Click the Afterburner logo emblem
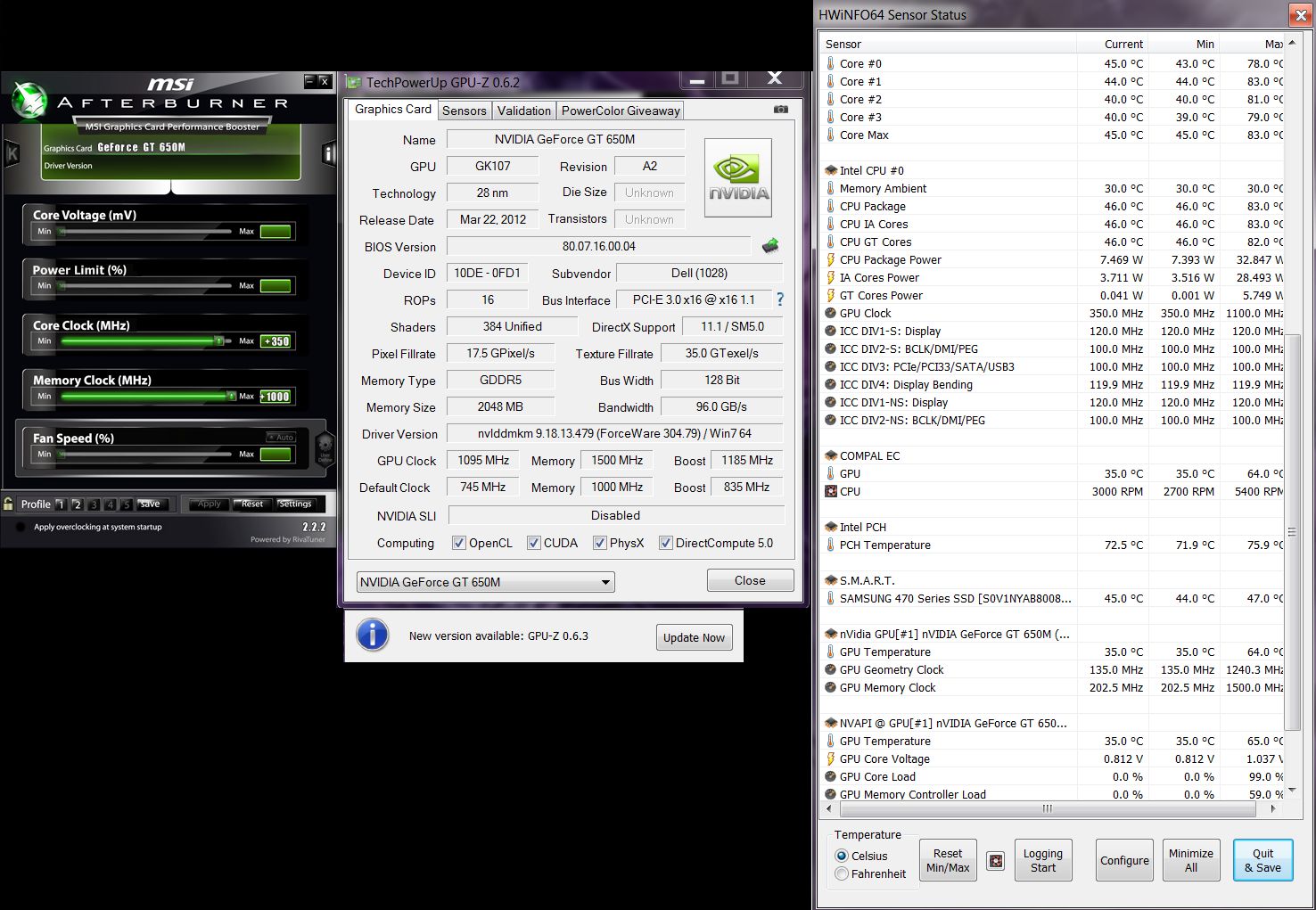Image resolution: width=1316 pixels, height=910 pixels. (x=29, y=100)
